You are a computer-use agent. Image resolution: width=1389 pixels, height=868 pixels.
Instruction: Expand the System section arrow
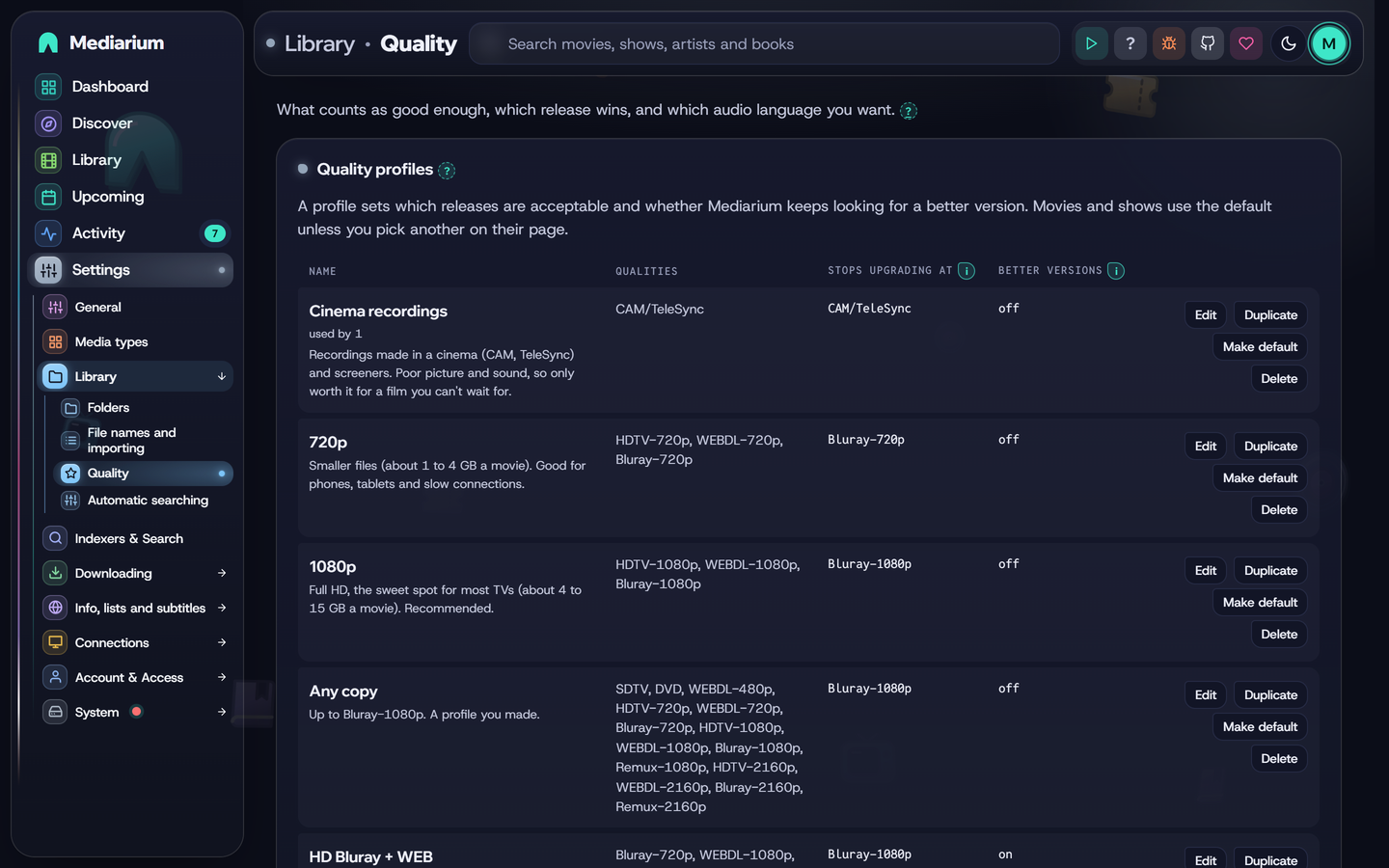[x=222, y=712]
